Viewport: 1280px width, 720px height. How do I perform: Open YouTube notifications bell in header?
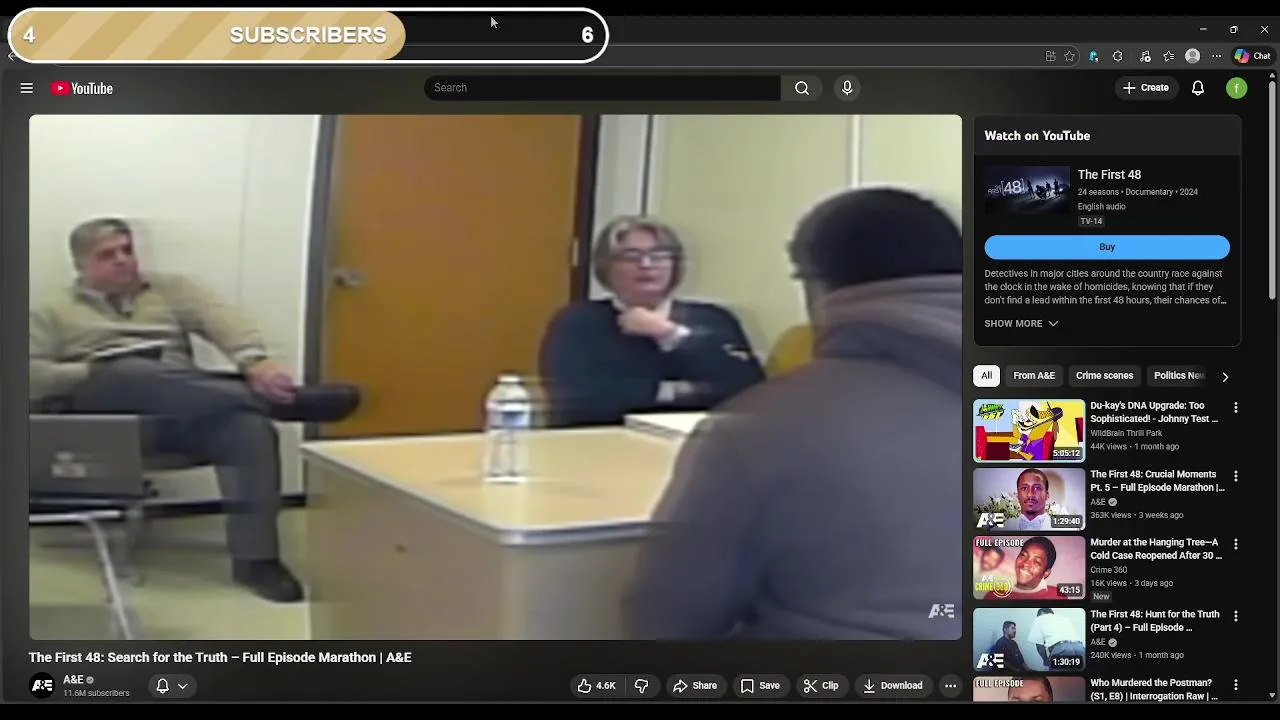pyautogui.click(x=1198, y=88)
